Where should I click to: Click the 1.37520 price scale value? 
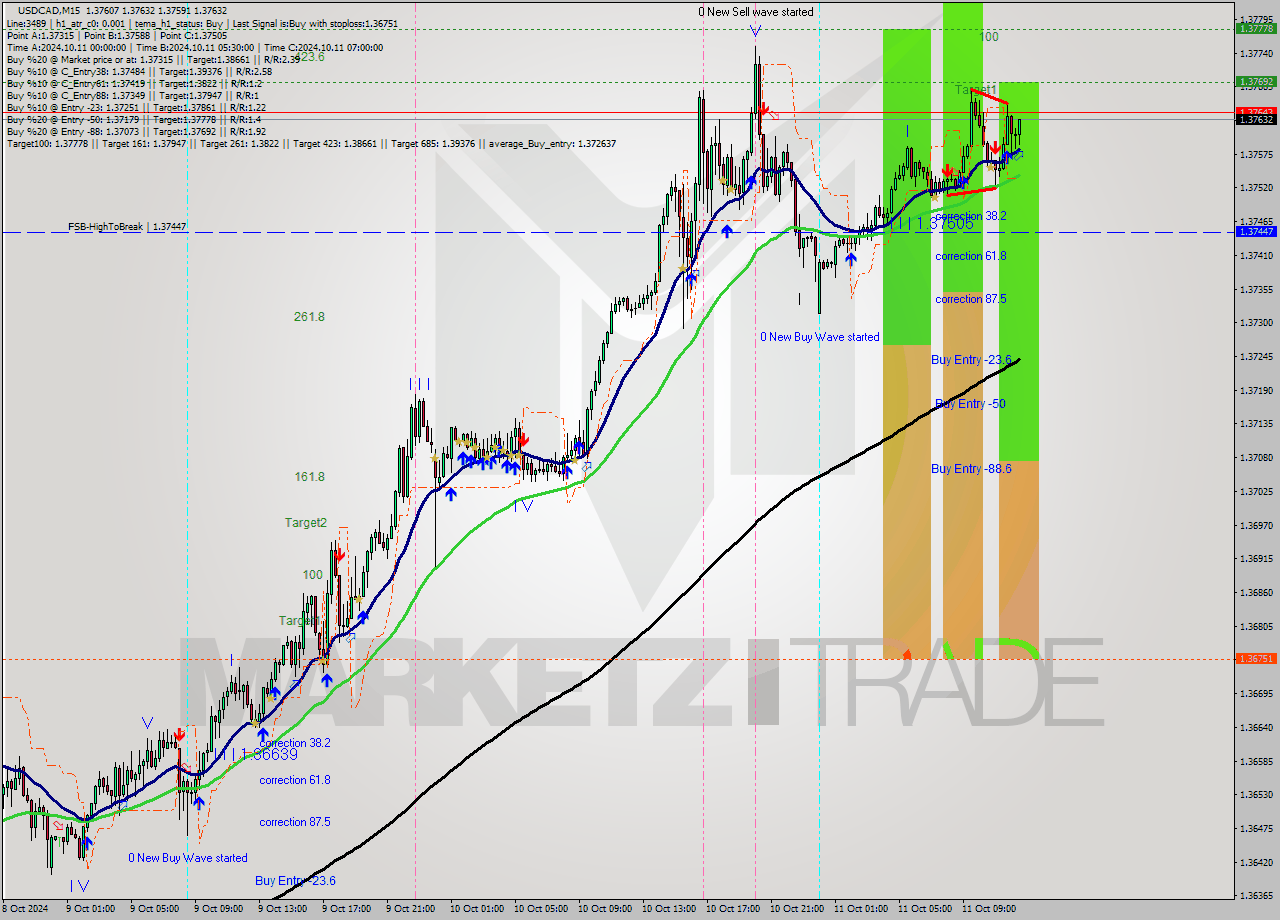(1256, 187)
